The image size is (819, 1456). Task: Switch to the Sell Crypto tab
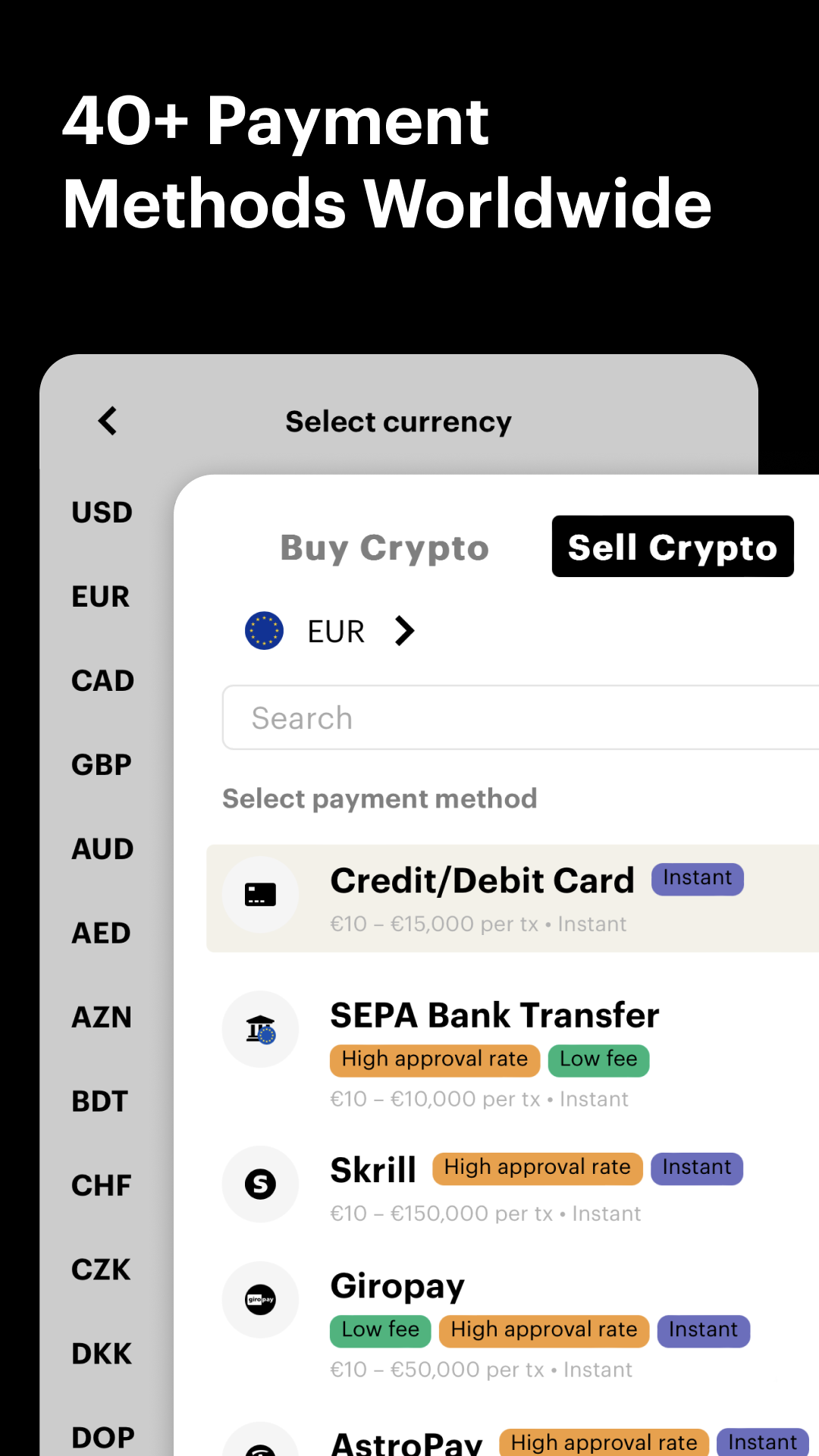[x=673, y=547]
